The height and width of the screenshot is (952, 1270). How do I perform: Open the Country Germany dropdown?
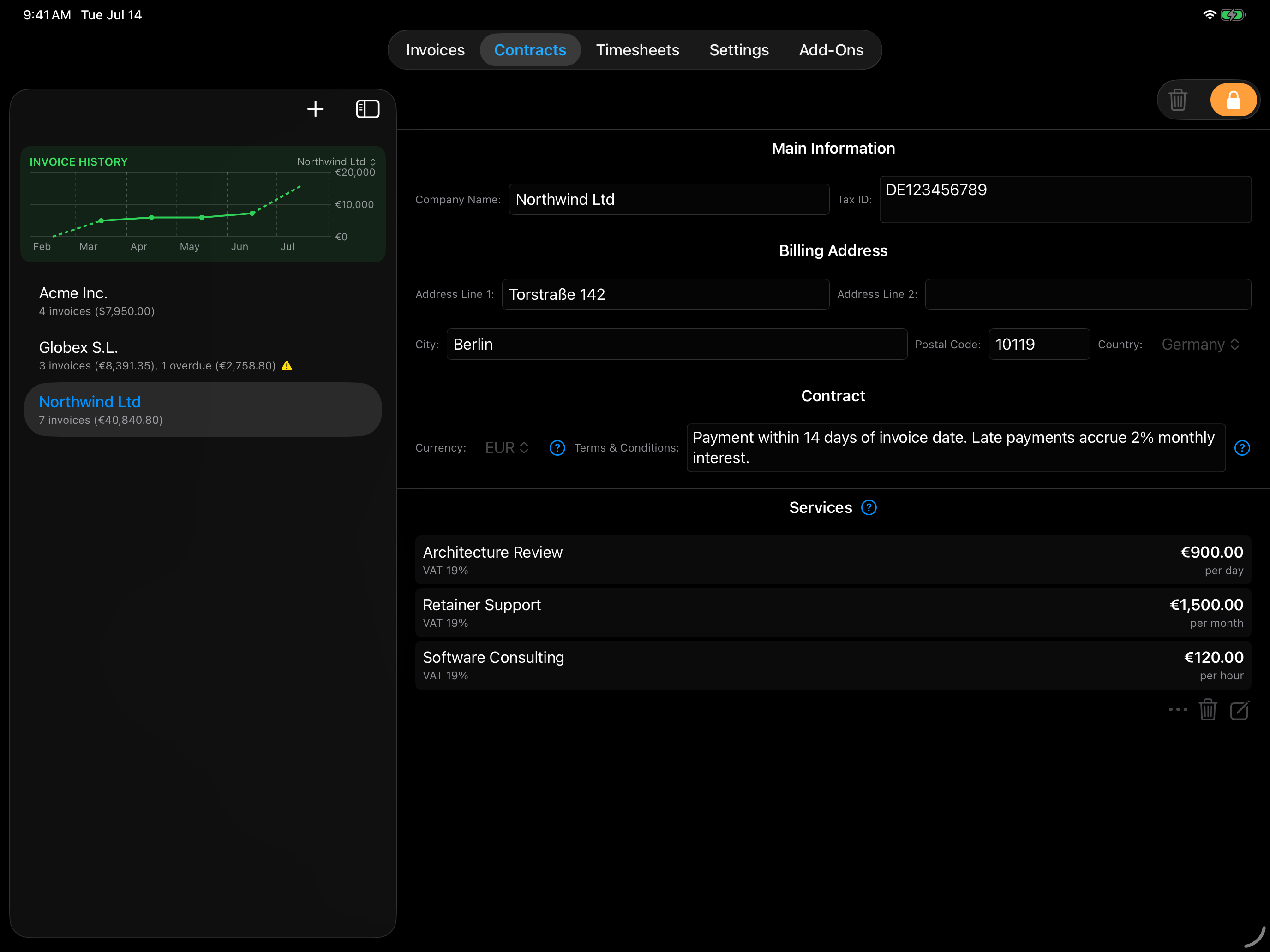[1200, 344]
